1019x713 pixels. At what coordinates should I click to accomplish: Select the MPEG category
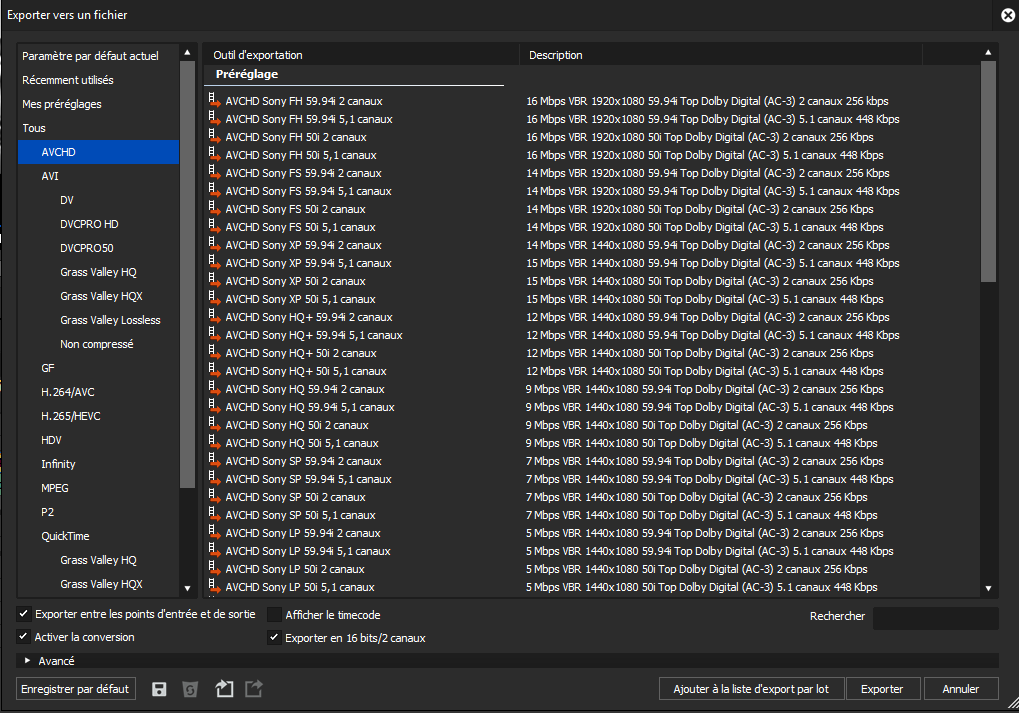point(98,488)
